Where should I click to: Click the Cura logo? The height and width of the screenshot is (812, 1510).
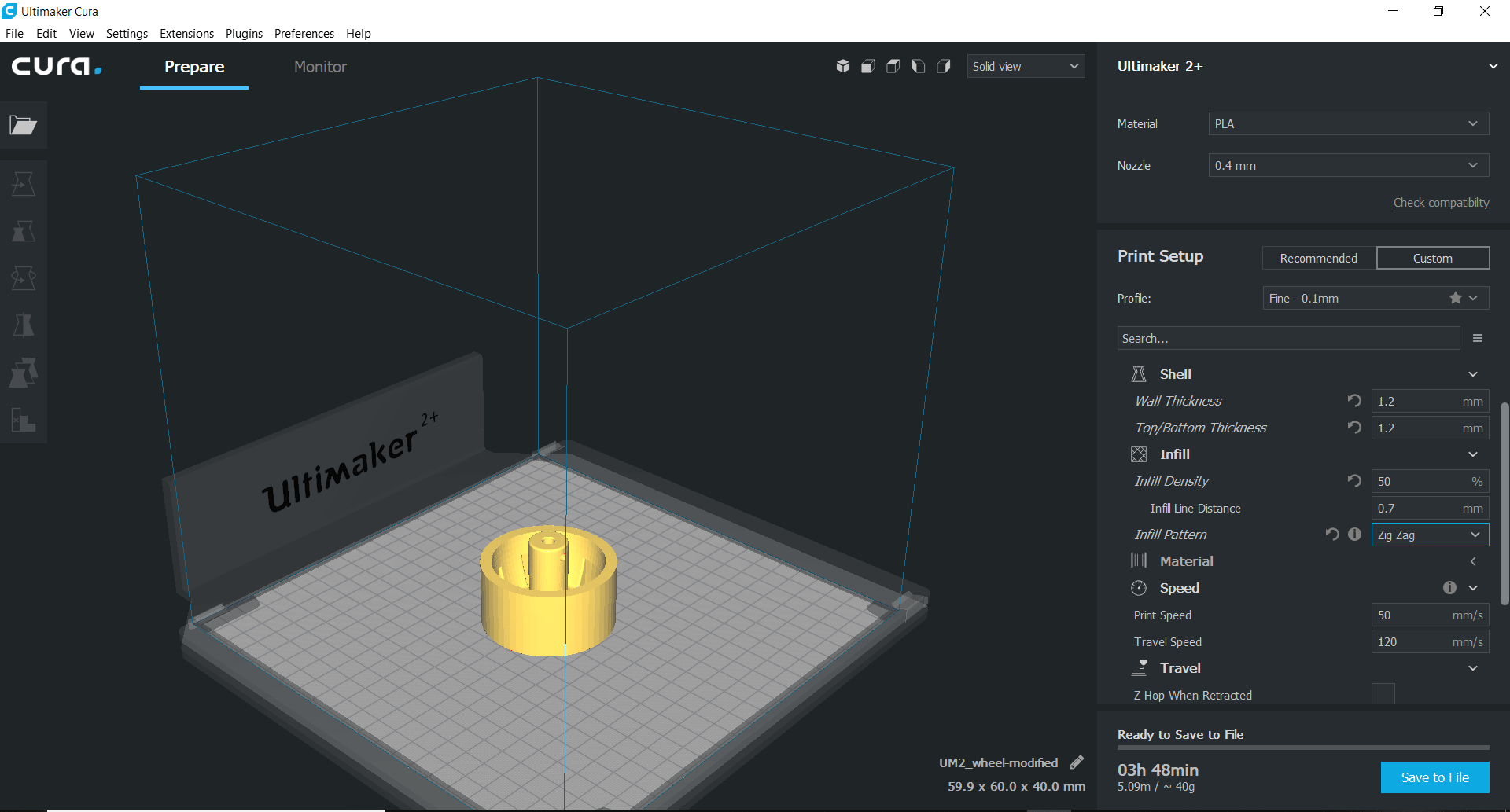(57, 67)
